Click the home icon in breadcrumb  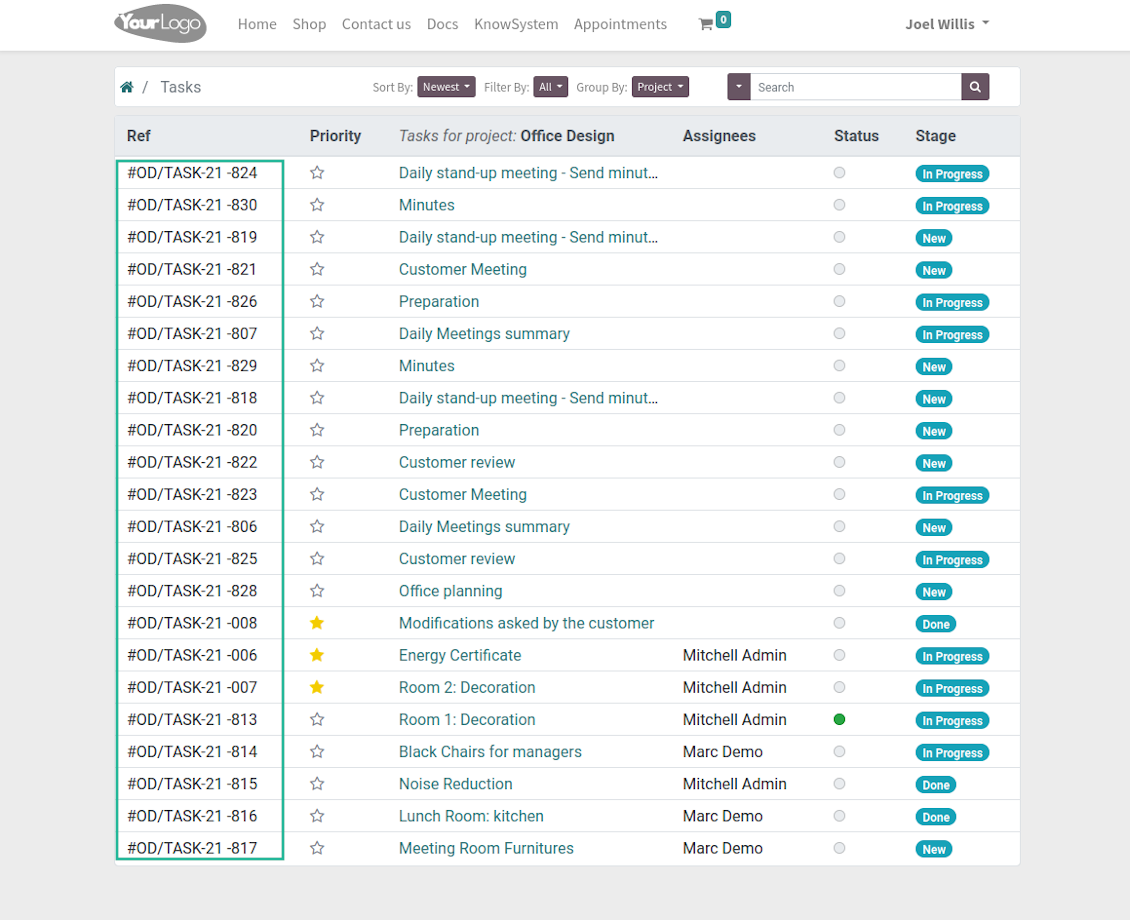coord(127,87)
